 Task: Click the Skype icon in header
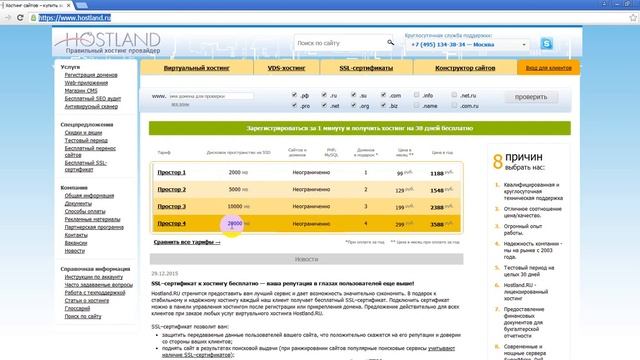tap(546, 43)
